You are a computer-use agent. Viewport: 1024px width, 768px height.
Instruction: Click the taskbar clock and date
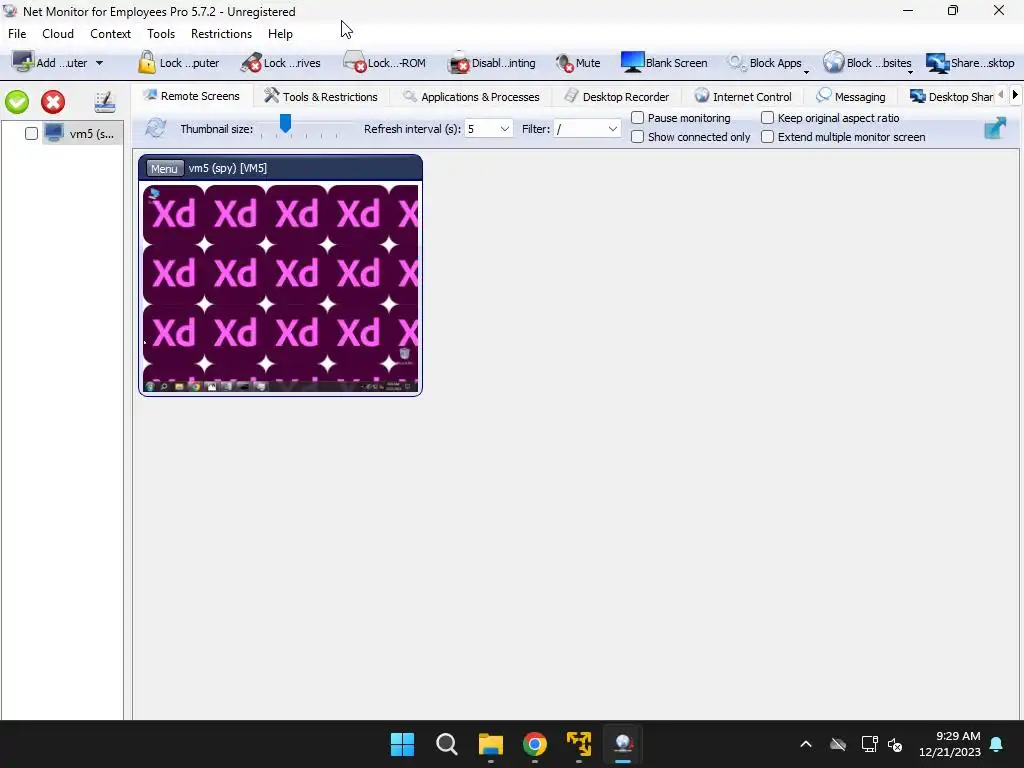(950, 744)
